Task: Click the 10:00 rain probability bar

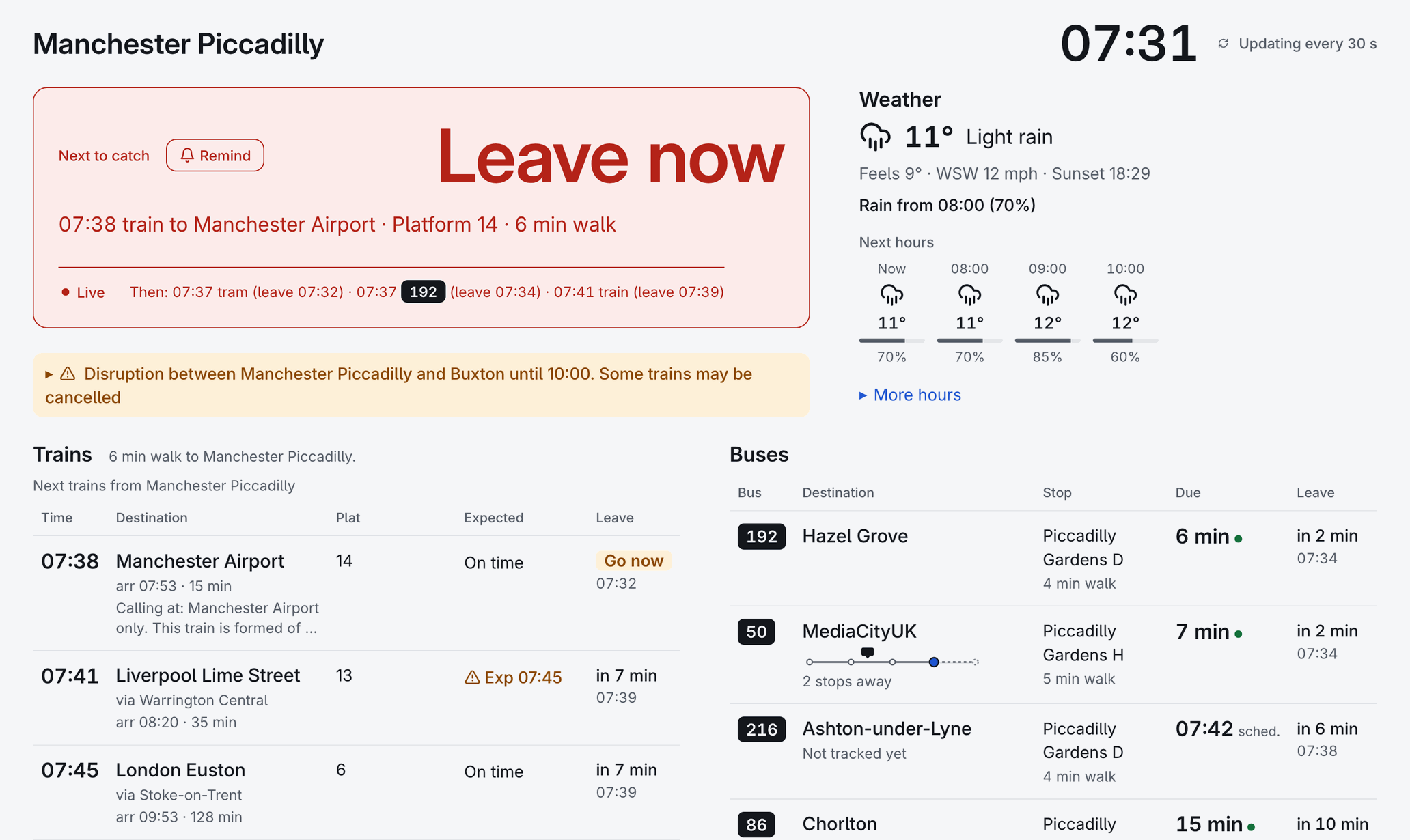Action: click(x=1125, y=340)
